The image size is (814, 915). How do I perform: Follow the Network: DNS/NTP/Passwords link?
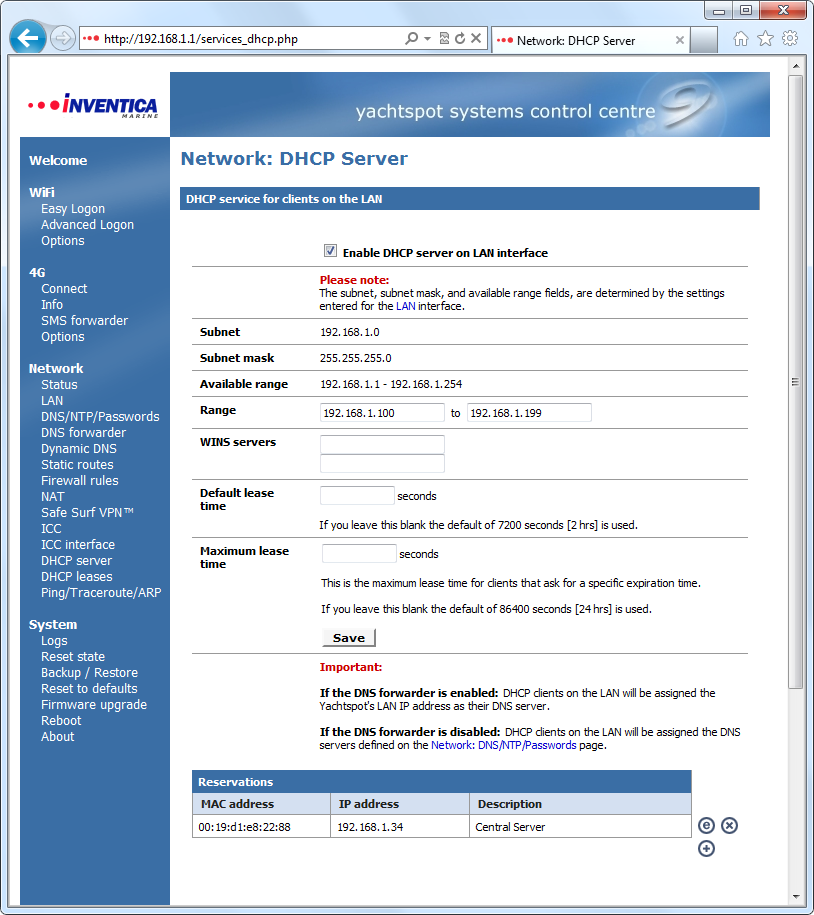tap(503, 745)
